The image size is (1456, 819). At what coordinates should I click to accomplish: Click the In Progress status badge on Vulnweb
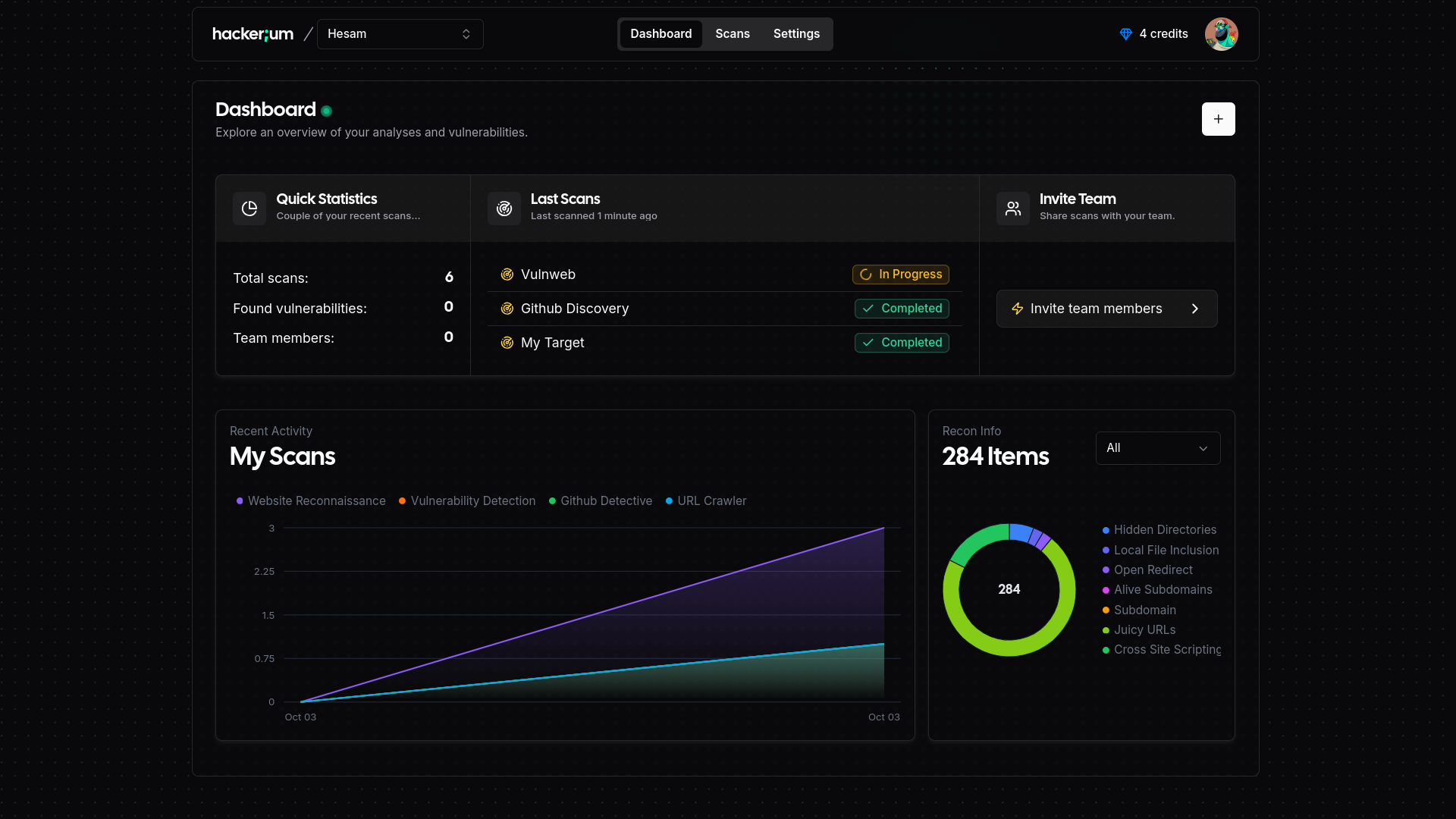tap(900, 275)
